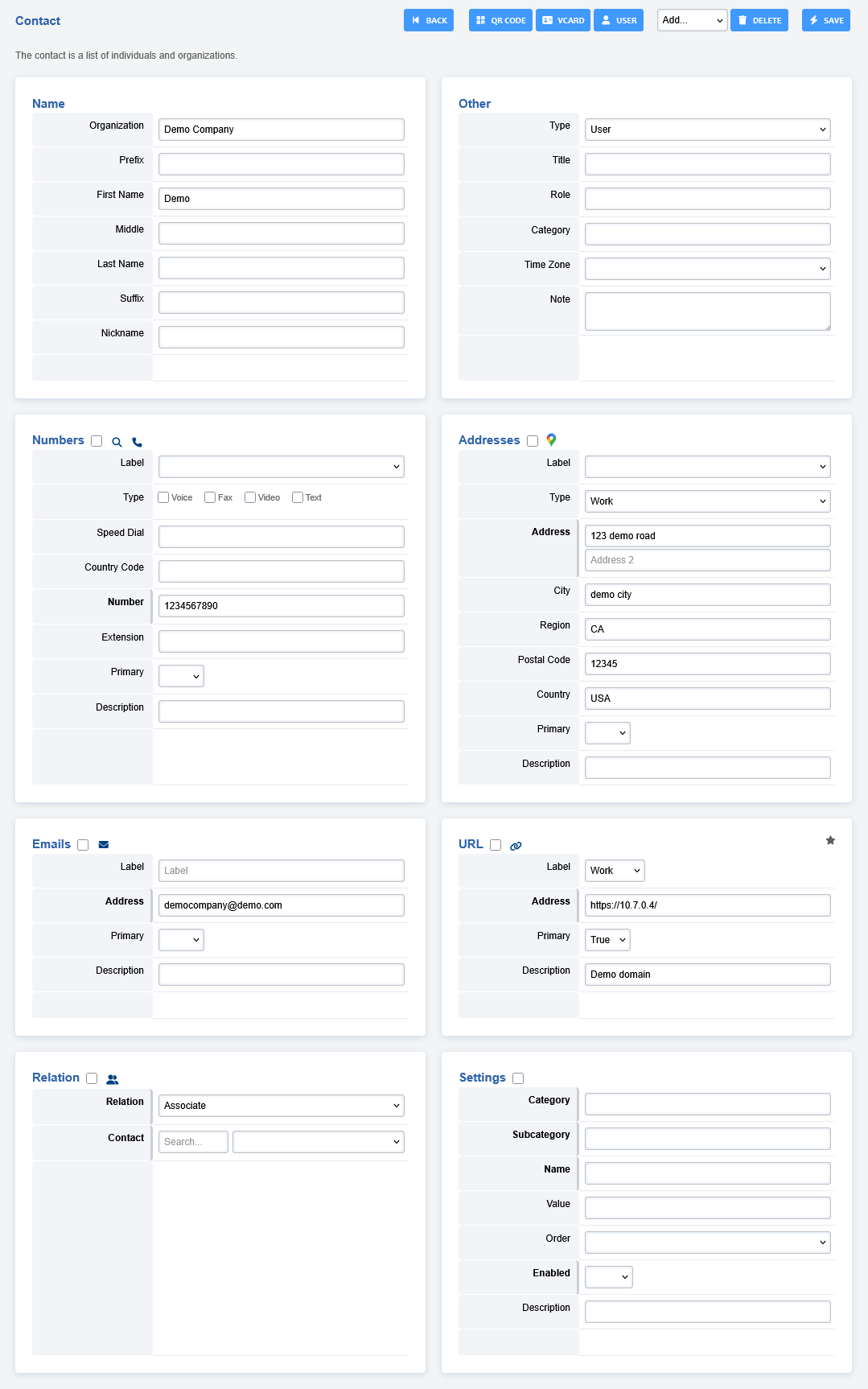Screen dimensions: 868x1389
Task: Click the search icon beside Numbers
Action: click(117, 442)
